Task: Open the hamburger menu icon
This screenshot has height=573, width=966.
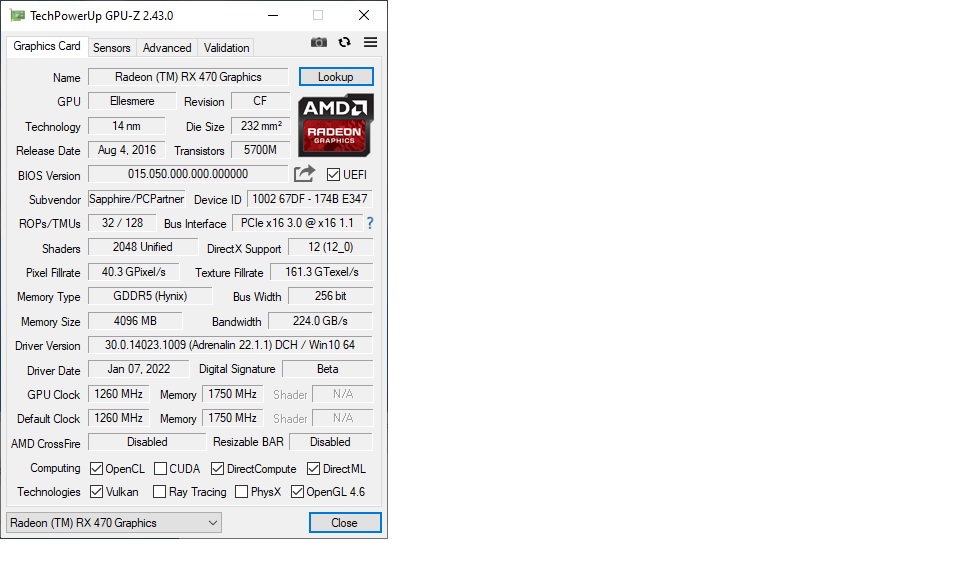Action: [x=370, y=42]
